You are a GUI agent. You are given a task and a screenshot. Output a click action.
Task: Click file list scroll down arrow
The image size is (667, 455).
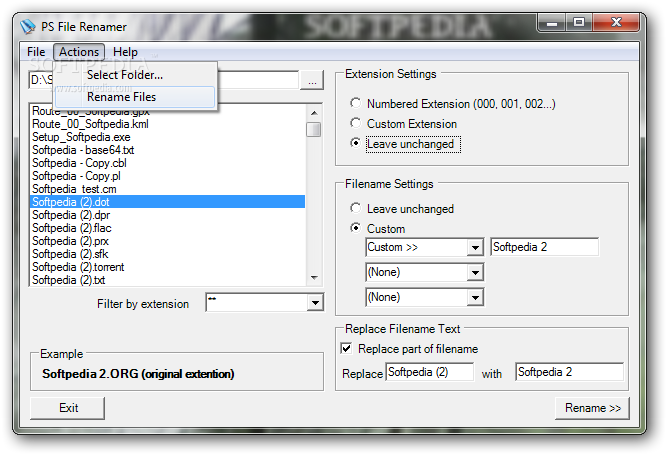click(314, 278)
